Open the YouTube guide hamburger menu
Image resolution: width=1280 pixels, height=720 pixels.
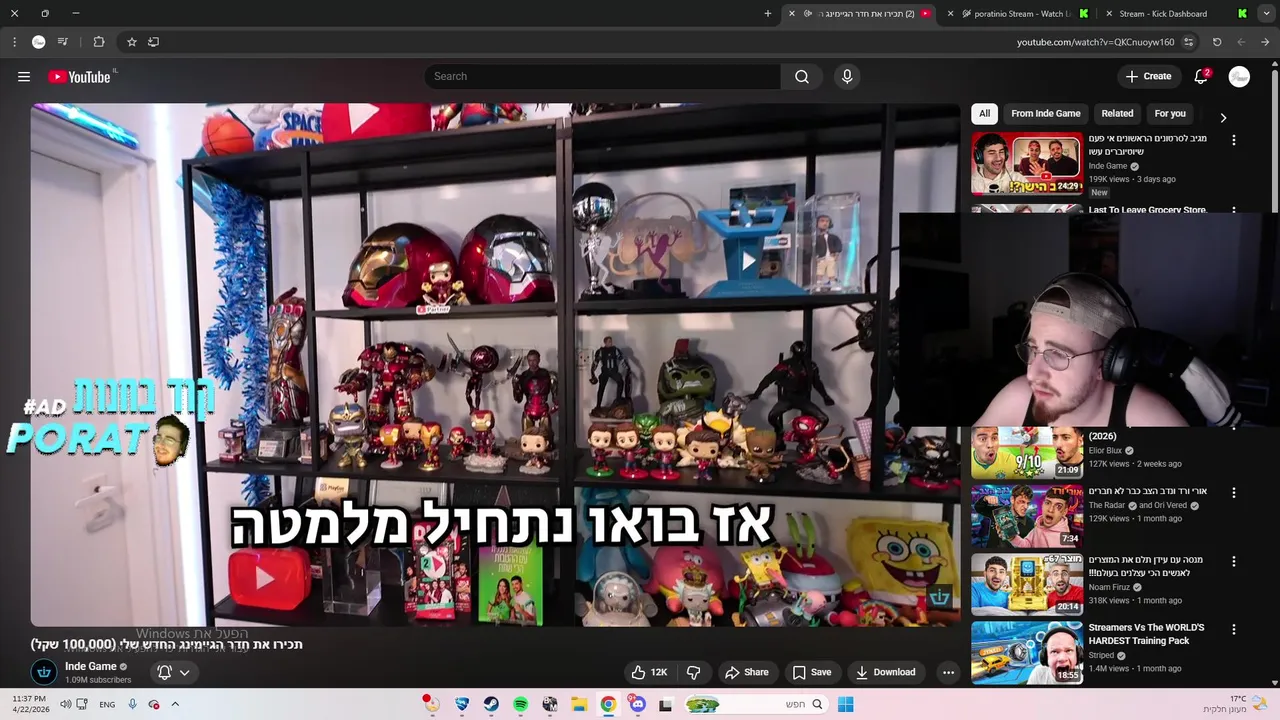tap(24, 77)
